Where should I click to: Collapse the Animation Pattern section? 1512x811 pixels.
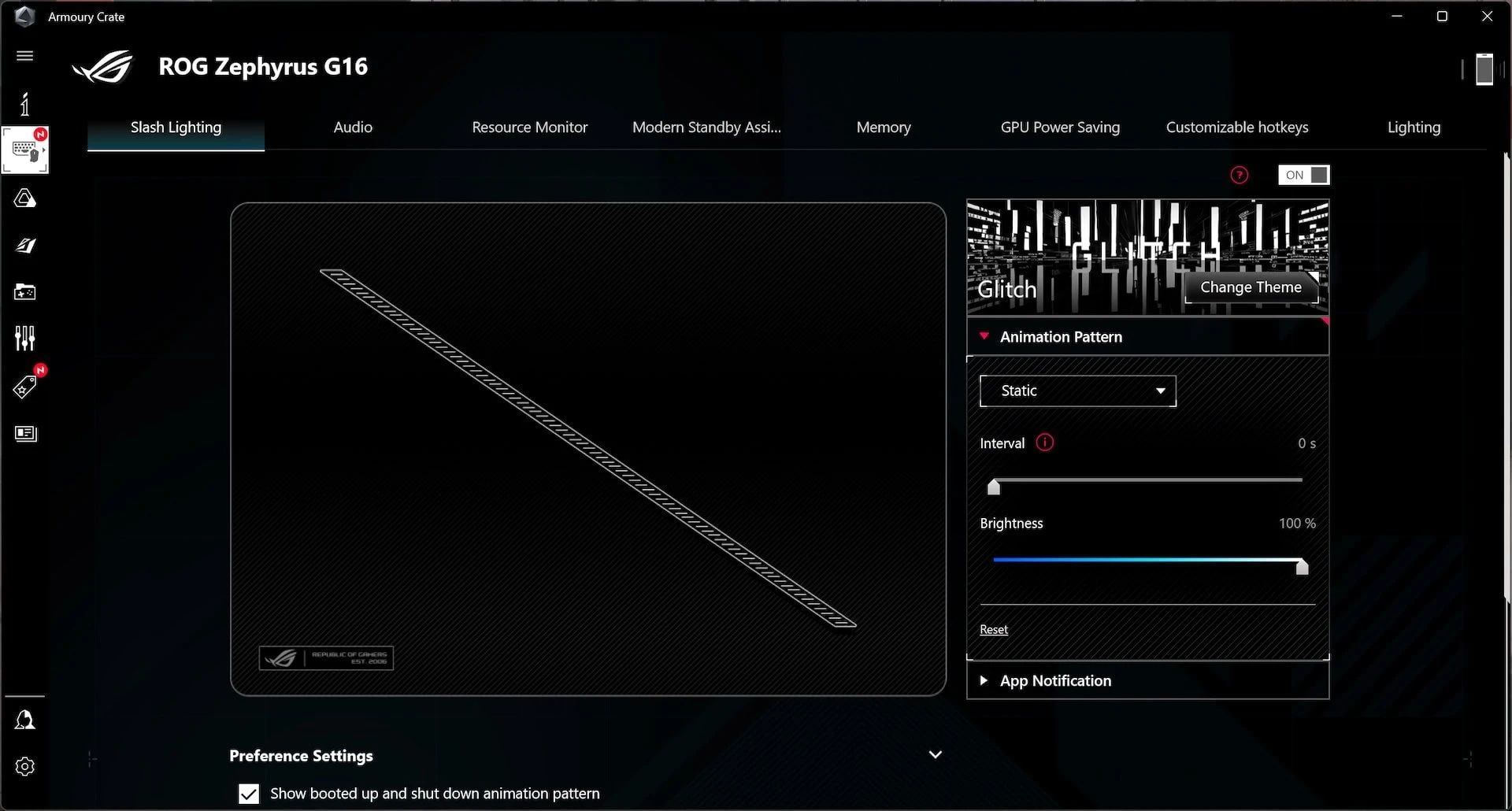click(1147, 337)
